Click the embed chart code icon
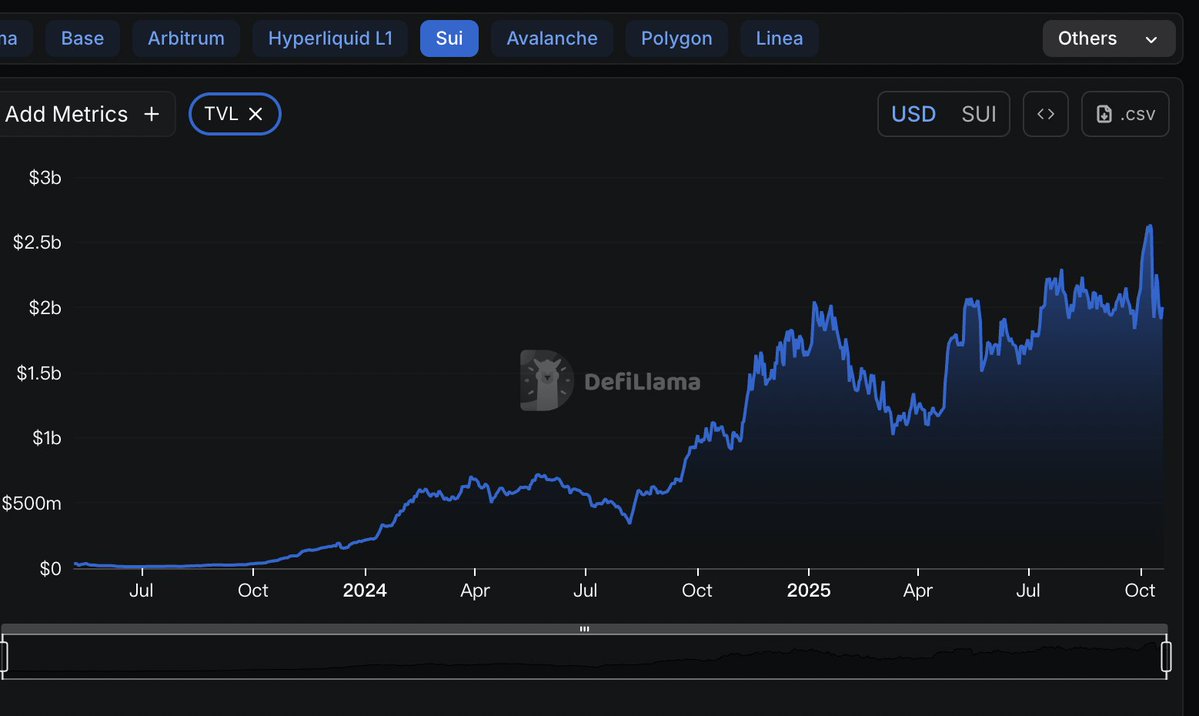The image size is (1199, 716). [x=1045, y=114]
